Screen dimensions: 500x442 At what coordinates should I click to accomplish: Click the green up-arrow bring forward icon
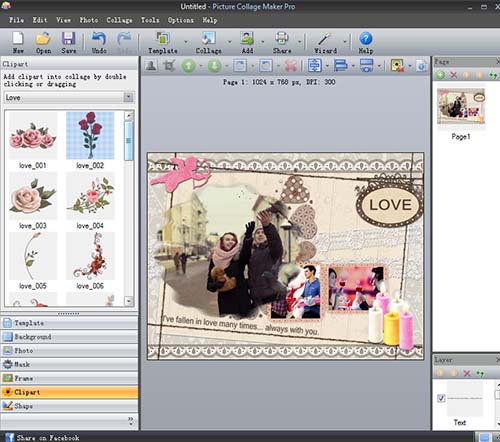tap(188, 66)
